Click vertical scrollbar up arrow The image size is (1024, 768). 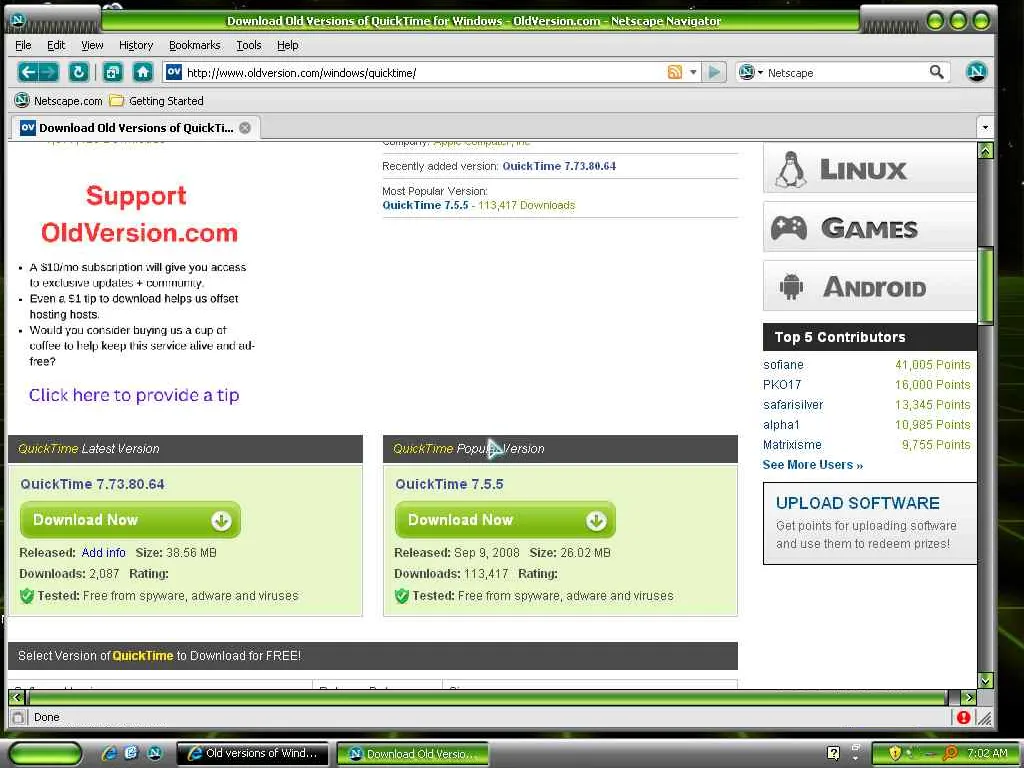985,150
